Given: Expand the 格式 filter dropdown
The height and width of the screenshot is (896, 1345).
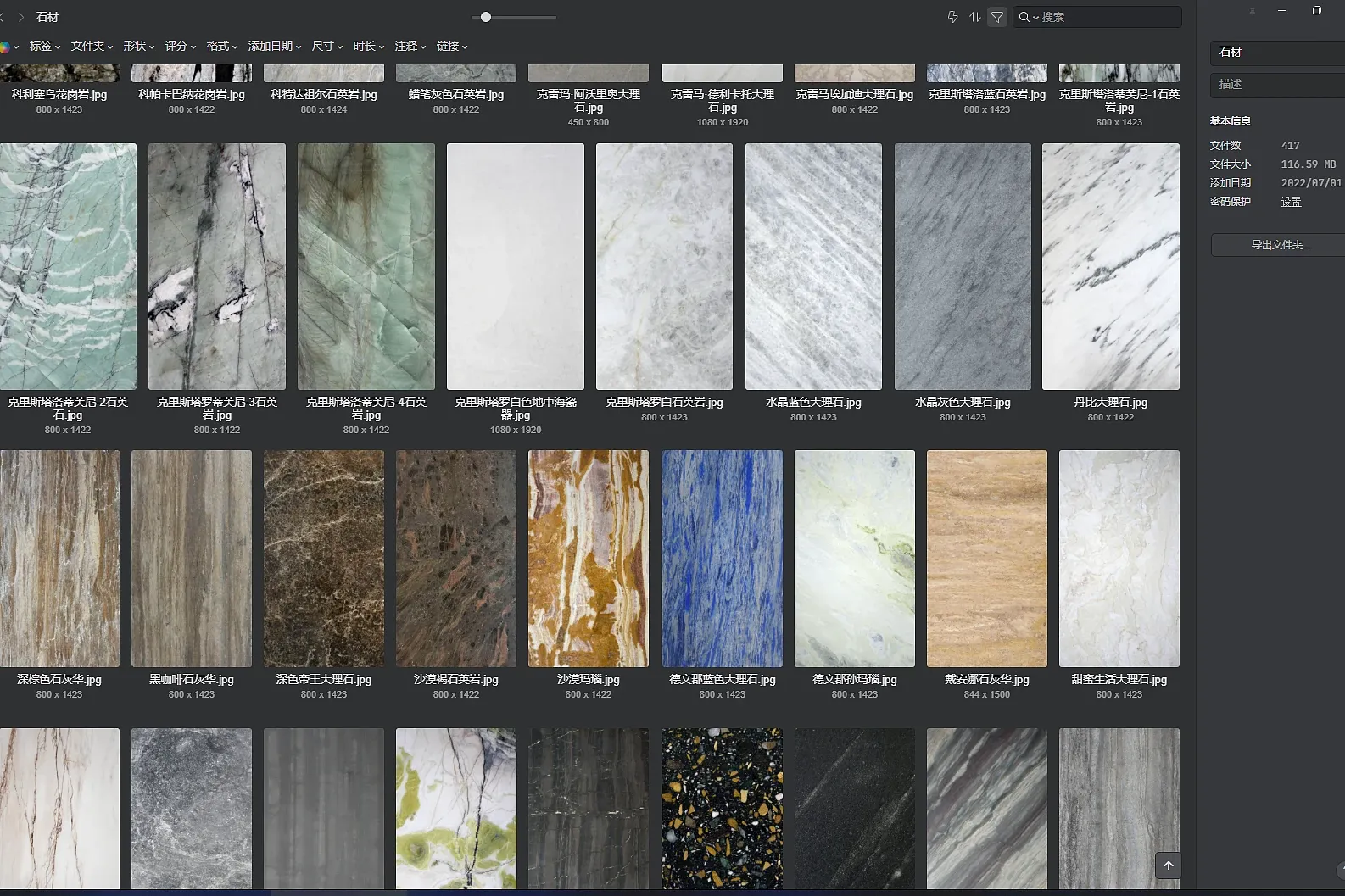Looking at the screenshot, I should click(222, 47).
